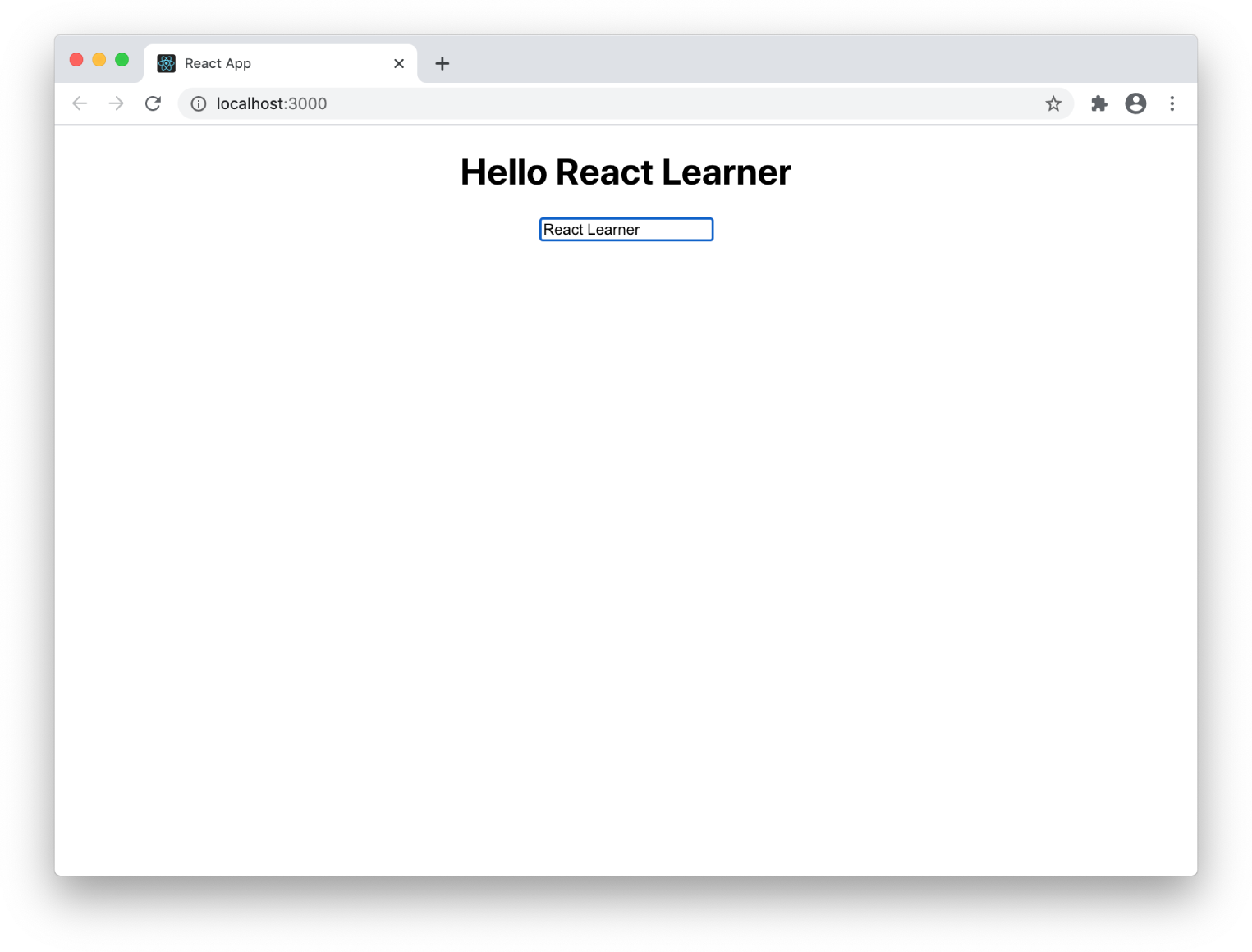
Task: Click the yellow minimize traffic light
Action: point(99,59)
